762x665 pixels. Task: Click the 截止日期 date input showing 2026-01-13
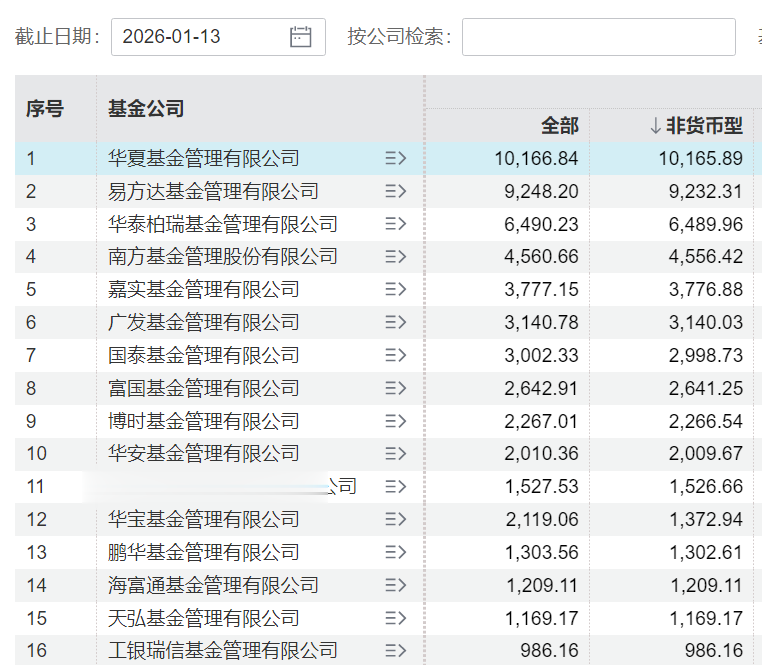218,37
